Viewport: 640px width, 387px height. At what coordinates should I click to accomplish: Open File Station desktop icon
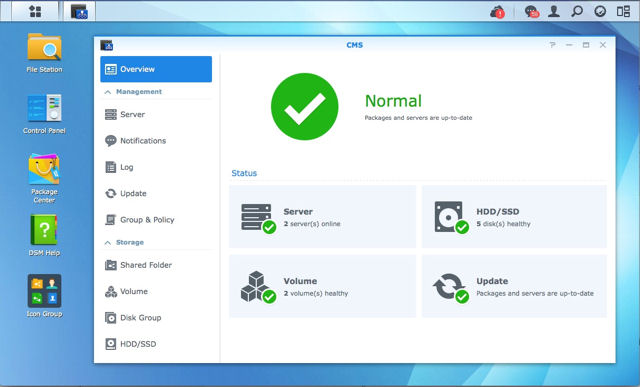[44, 53]
